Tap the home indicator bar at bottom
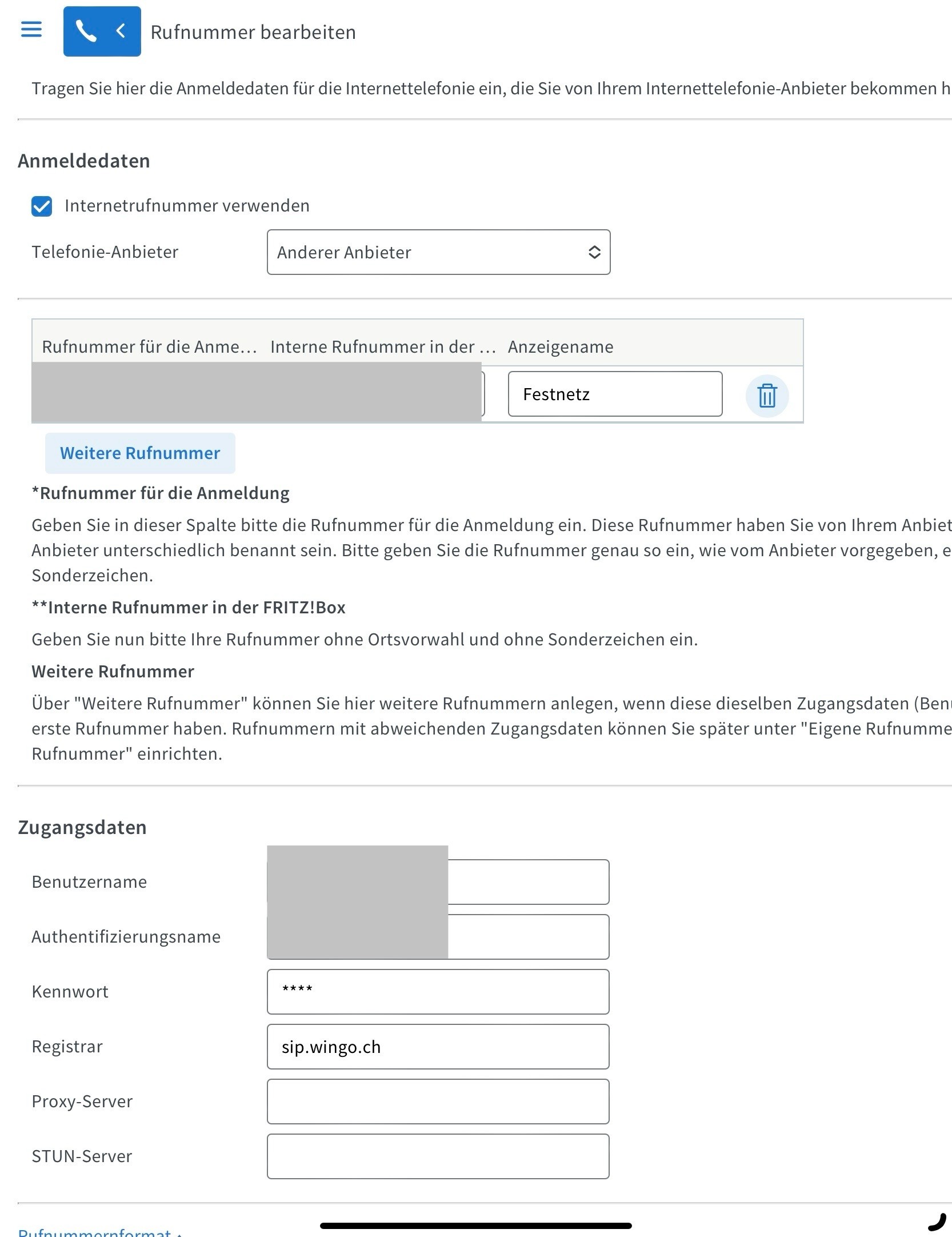 pos(475,1226)
